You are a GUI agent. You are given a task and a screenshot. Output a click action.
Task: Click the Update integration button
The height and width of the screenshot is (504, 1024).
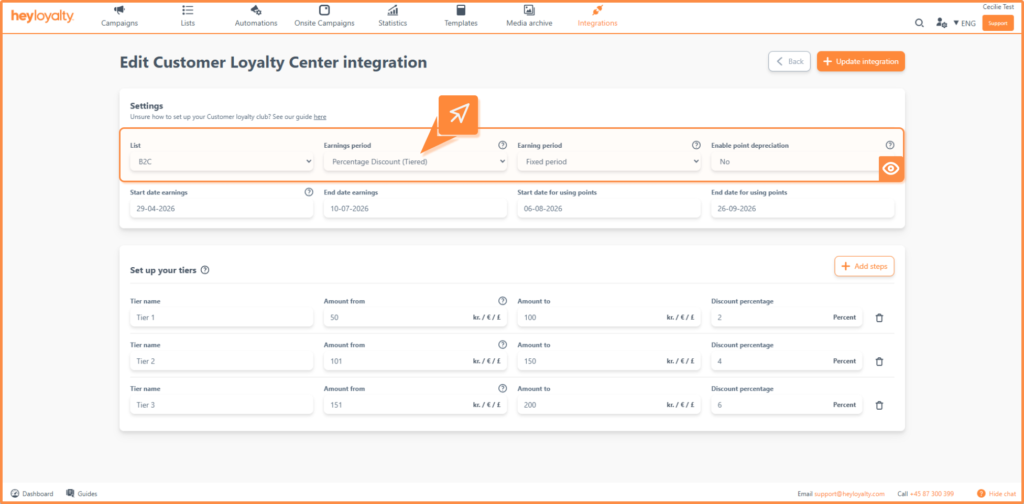coord(861,61)
